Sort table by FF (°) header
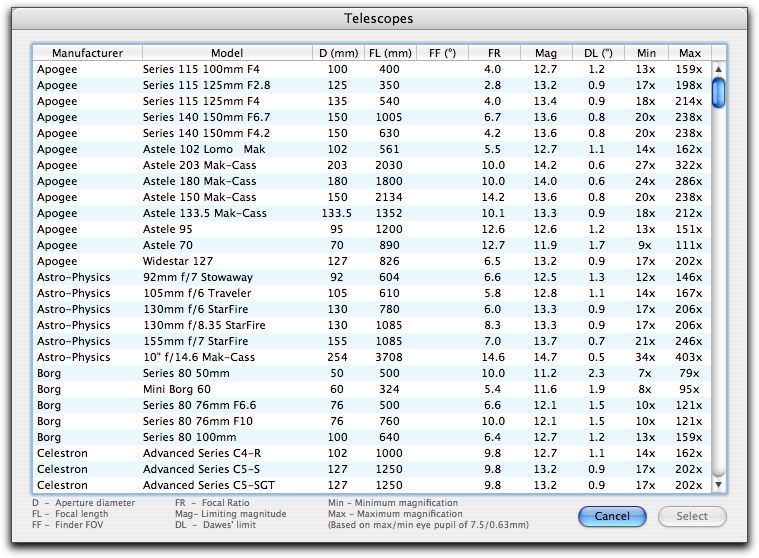The image size is (759, 558). point(442,53)
